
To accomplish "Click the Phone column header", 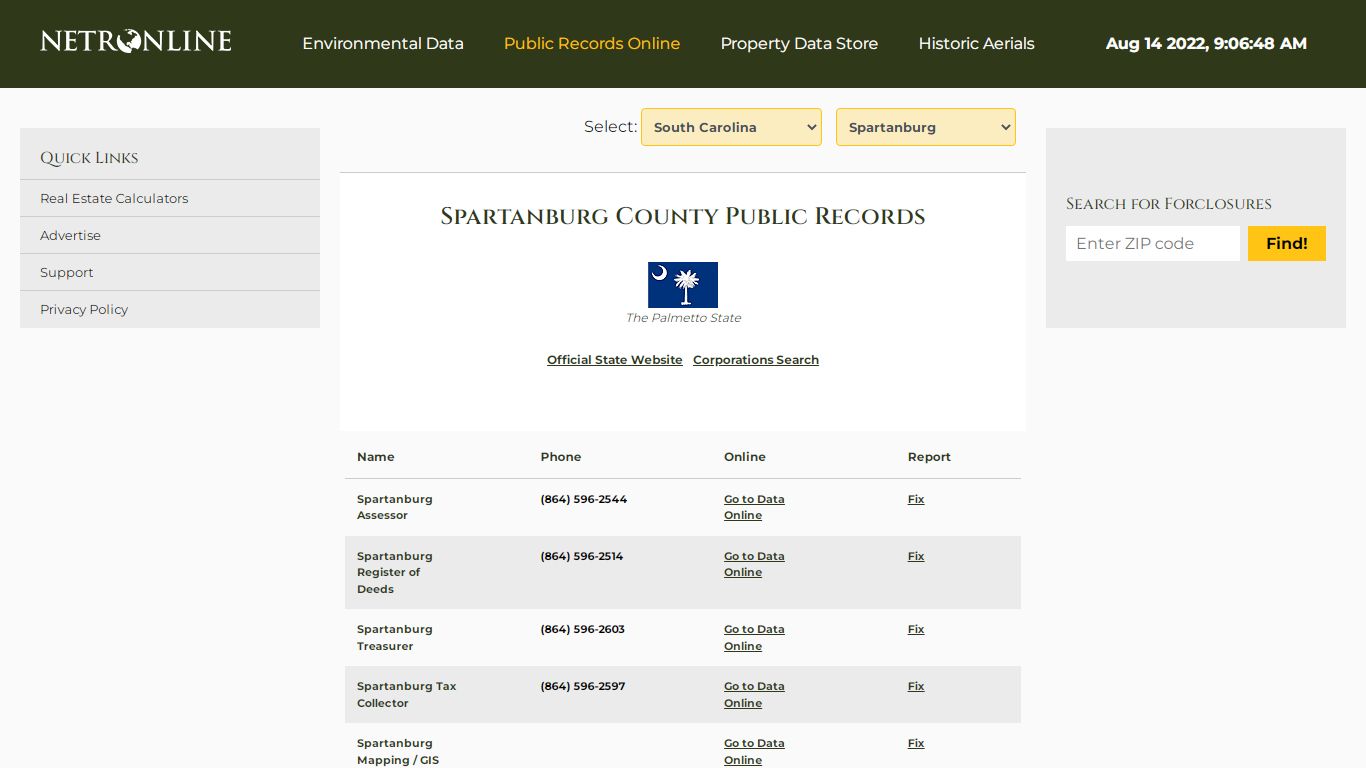I will coord(561,457).
